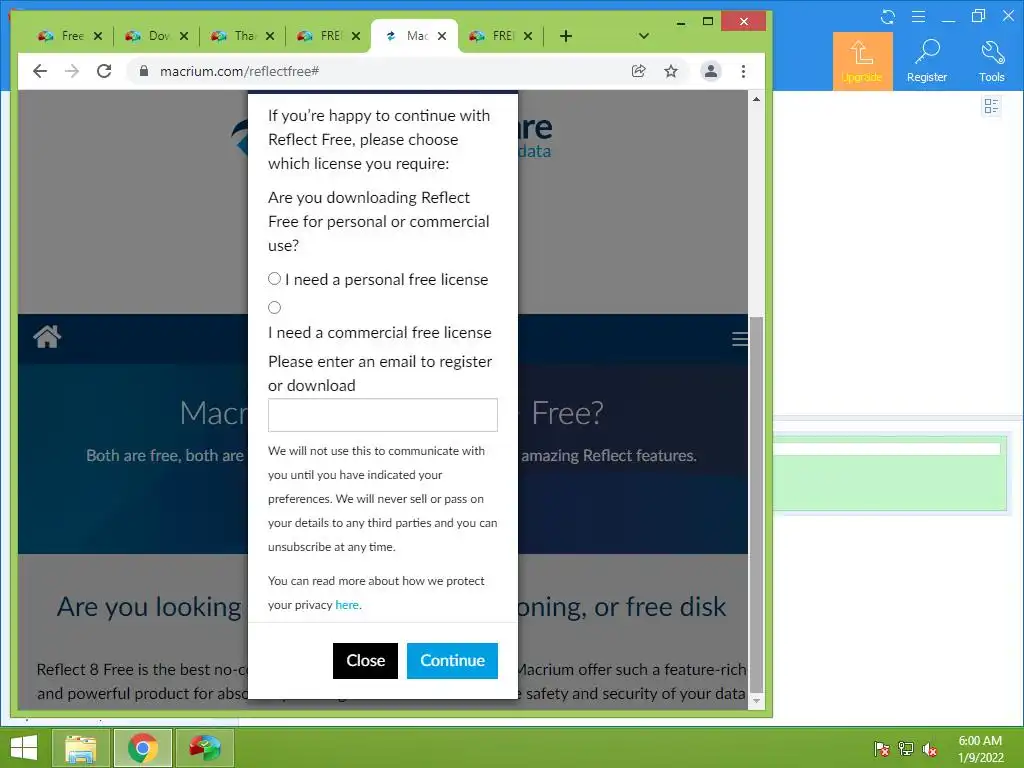Reload the macrium.com page
The image size is (1024, 768).
[104, 71]
